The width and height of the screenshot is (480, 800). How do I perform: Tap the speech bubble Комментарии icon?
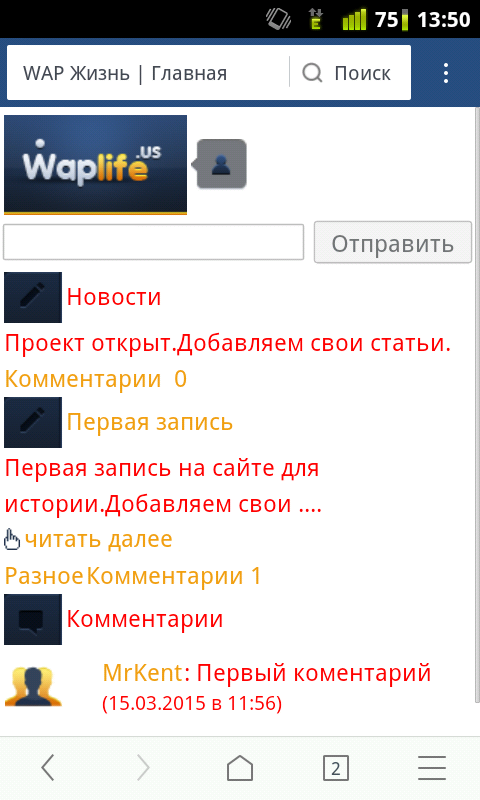pos(33,619)
